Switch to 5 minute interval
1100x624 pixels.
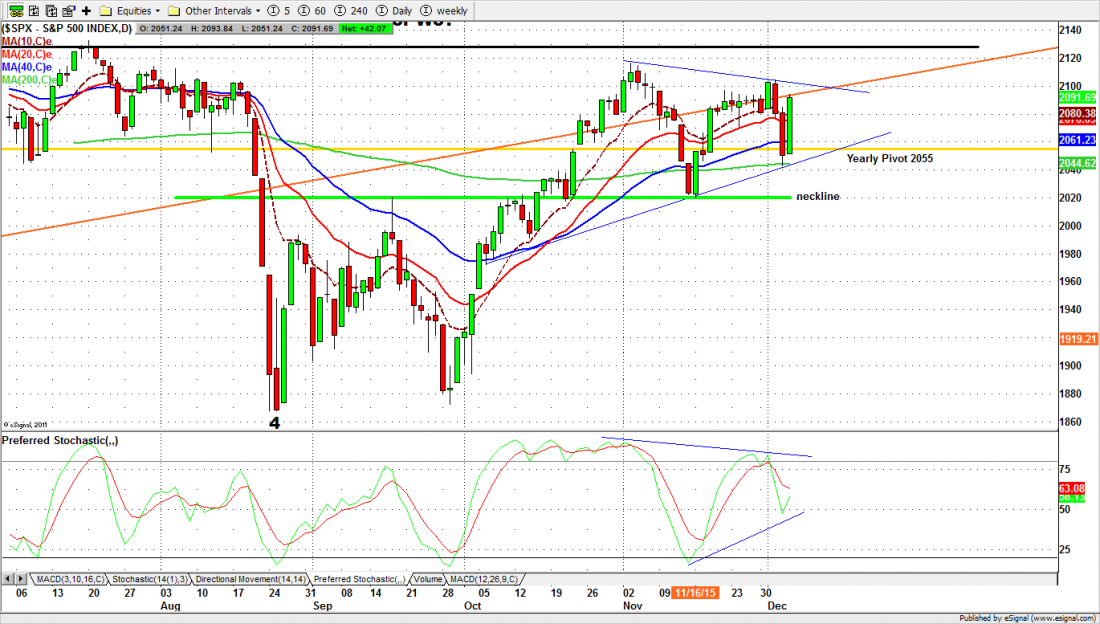[278, 11]
